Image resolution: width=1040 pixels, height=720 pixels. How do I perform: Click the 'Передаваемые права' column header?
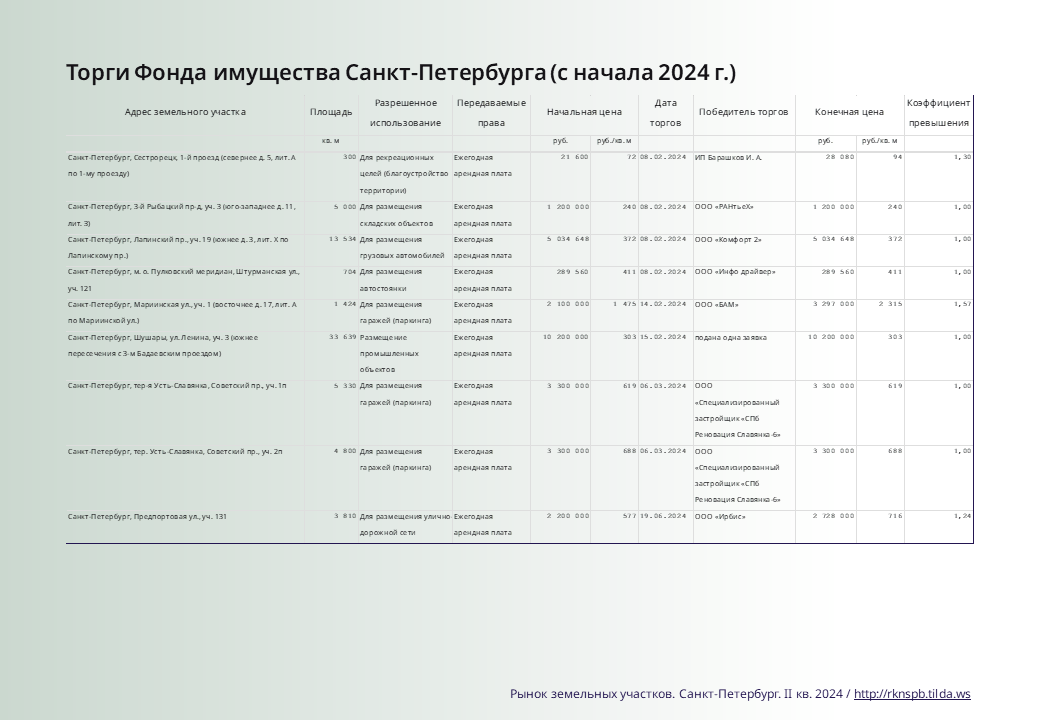(x=490, y=113)
